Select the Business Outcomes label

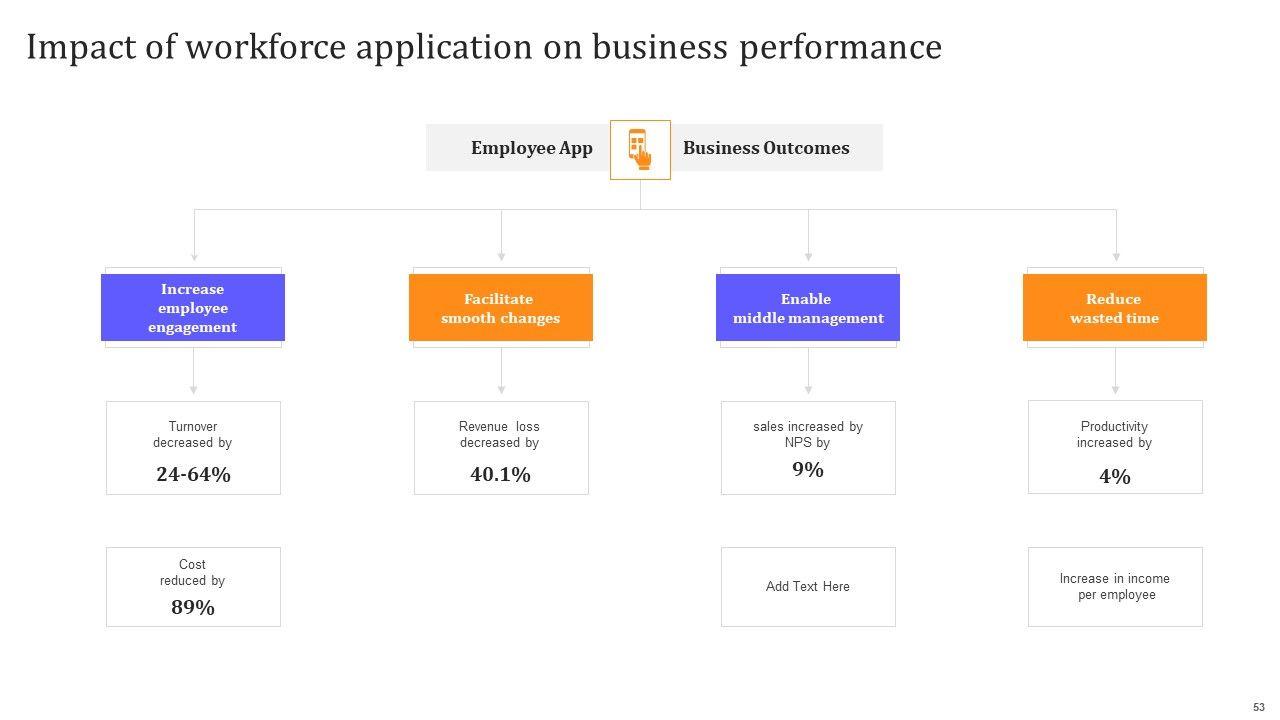[766, 148]
